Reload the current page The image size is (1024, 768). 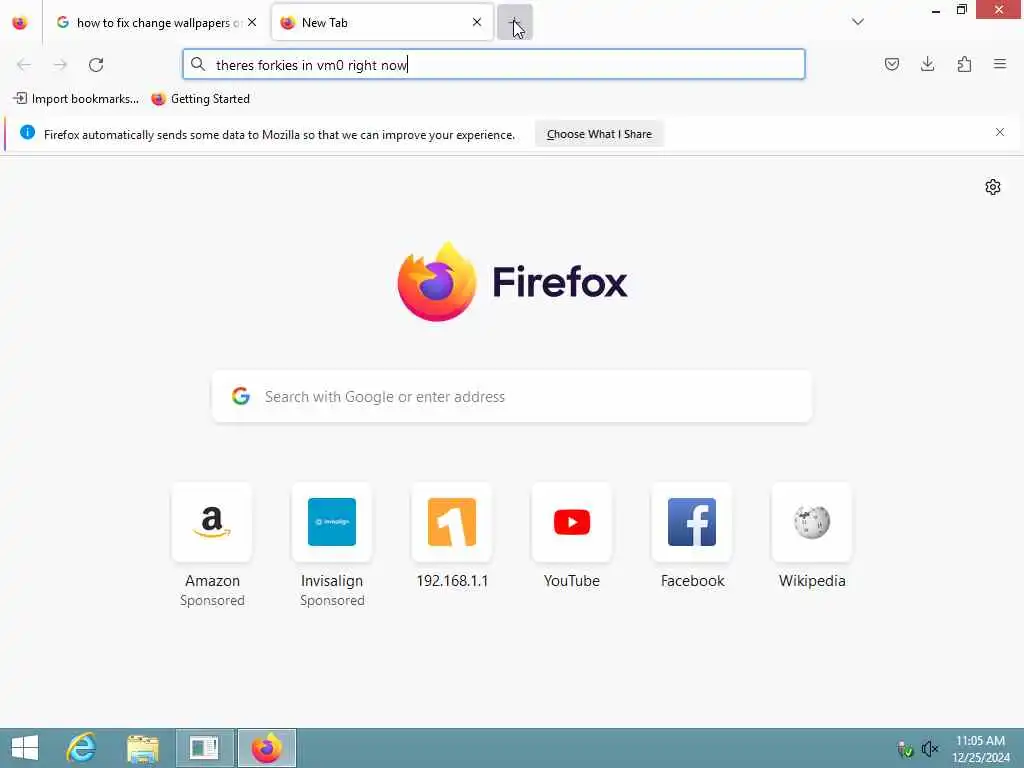pos(96,64)
